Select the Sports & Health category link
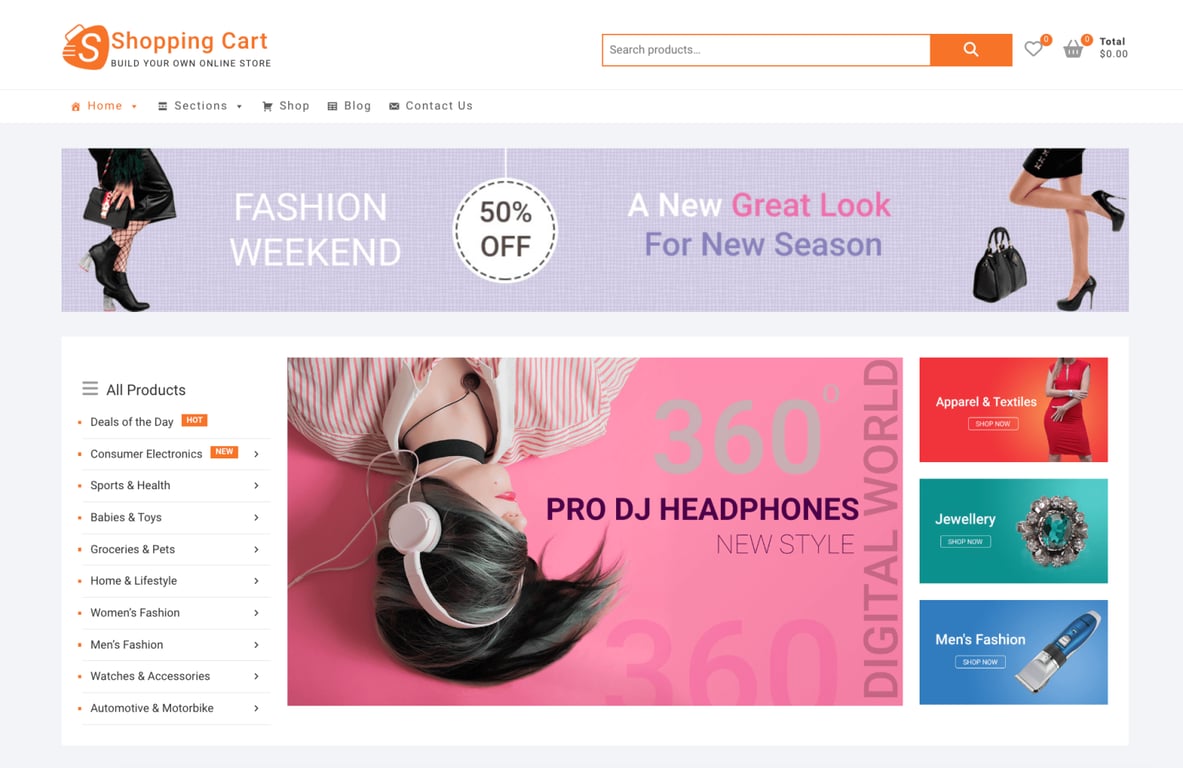The image size is (1183, 768). [x=131, y=486]
